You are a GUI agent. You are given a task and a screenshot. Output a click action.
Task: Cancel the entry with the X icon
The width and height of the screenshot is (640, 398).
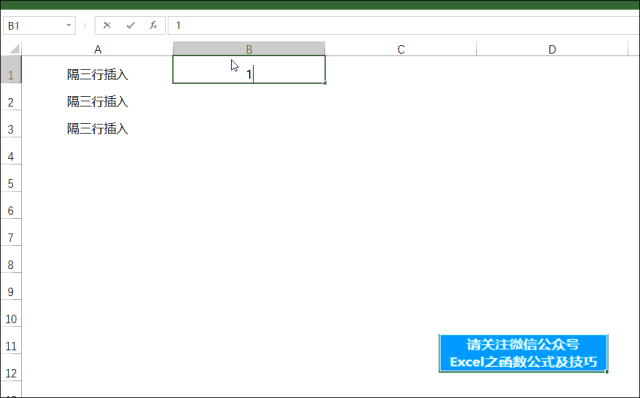pyautogui.click(x=107, y=25)
